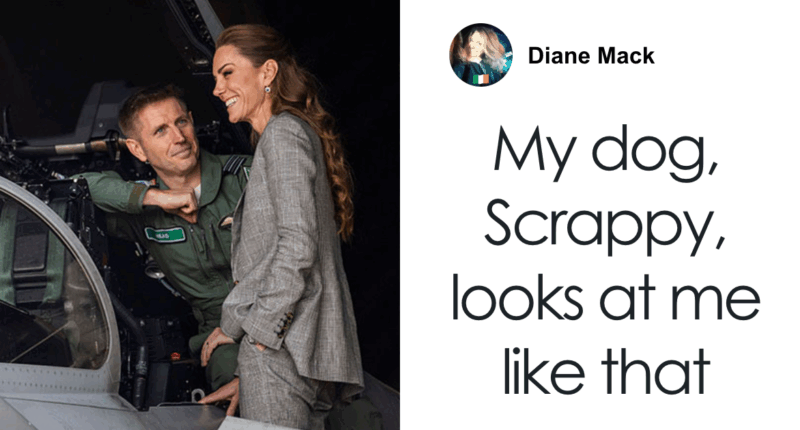
Task: Click the woman's drop earring
Action: 267,90
